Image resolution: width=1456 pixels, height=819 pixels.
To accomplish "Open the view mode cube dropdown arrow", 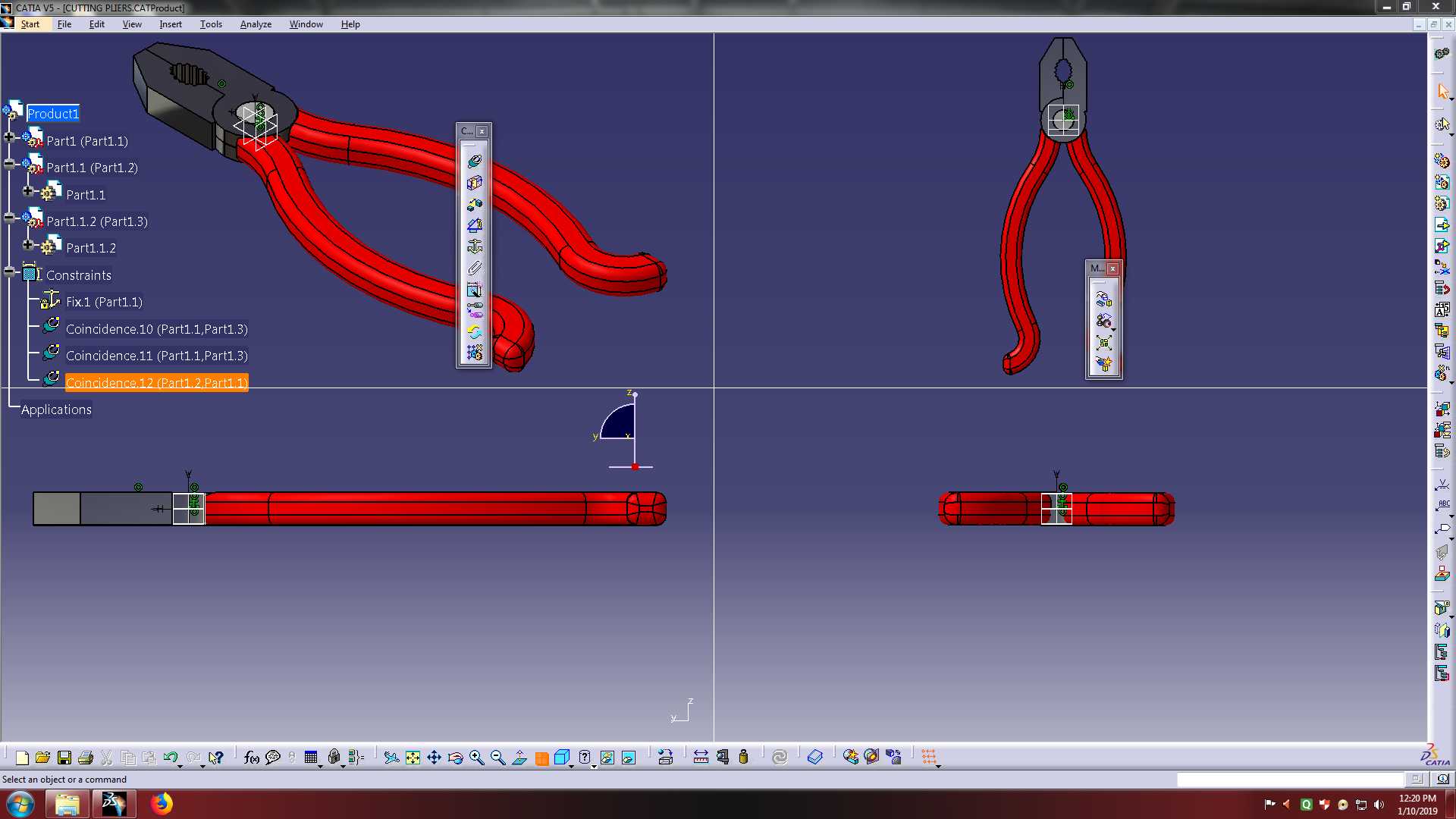I will point(573,766).
